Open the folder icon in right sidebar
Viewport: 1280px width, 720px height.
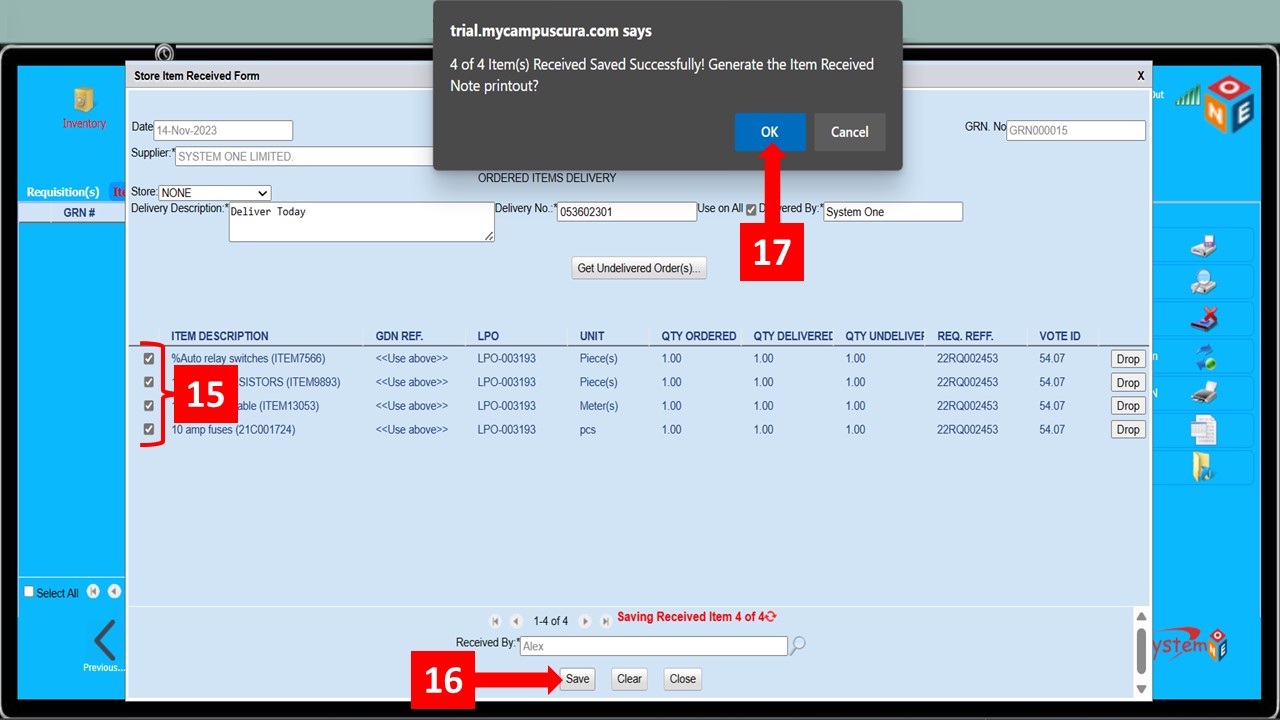(1203, 467)
